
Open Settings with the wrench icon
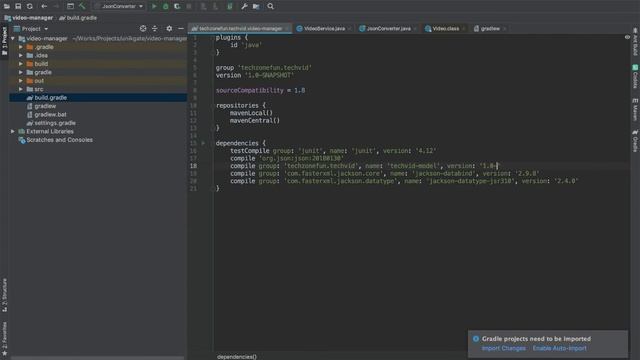click(x=244, y=6)
